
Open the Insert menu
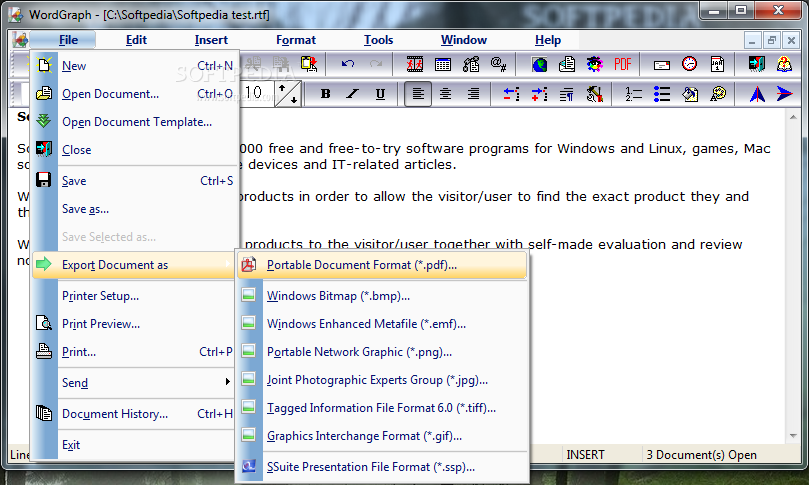211,40
